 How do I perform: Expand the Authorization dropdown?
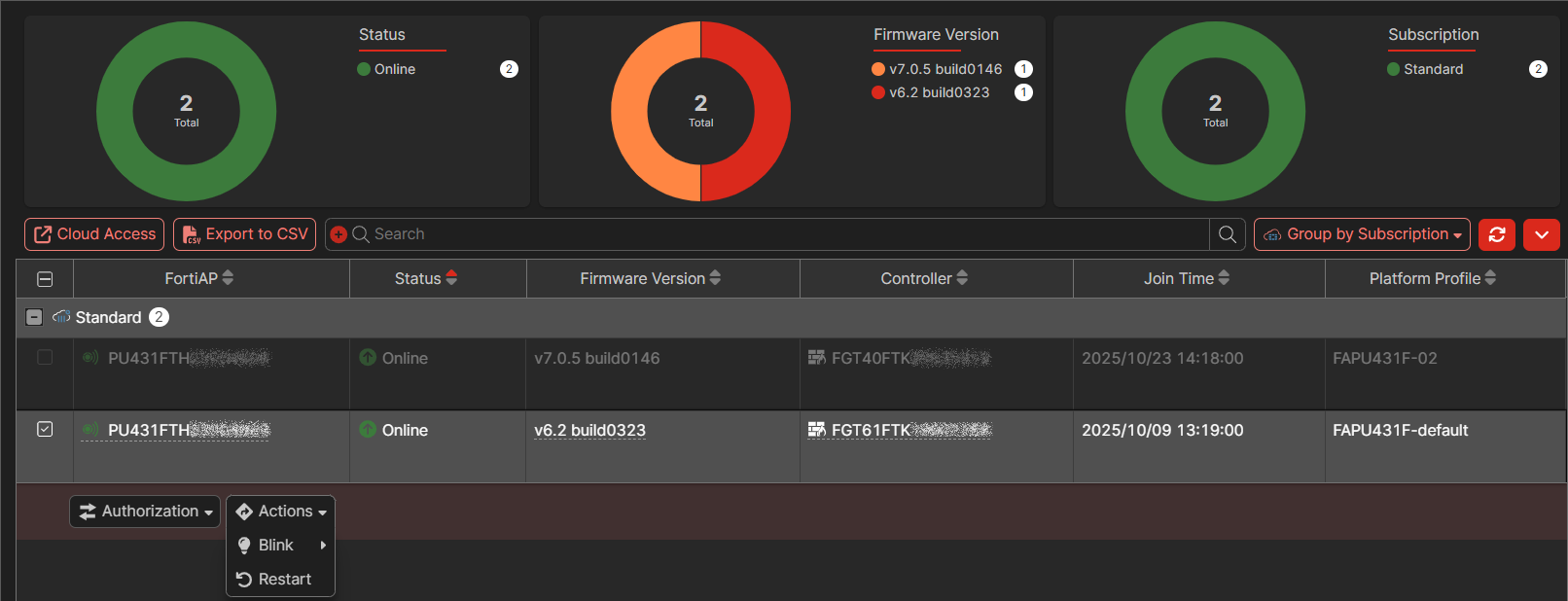pos(145,512)
